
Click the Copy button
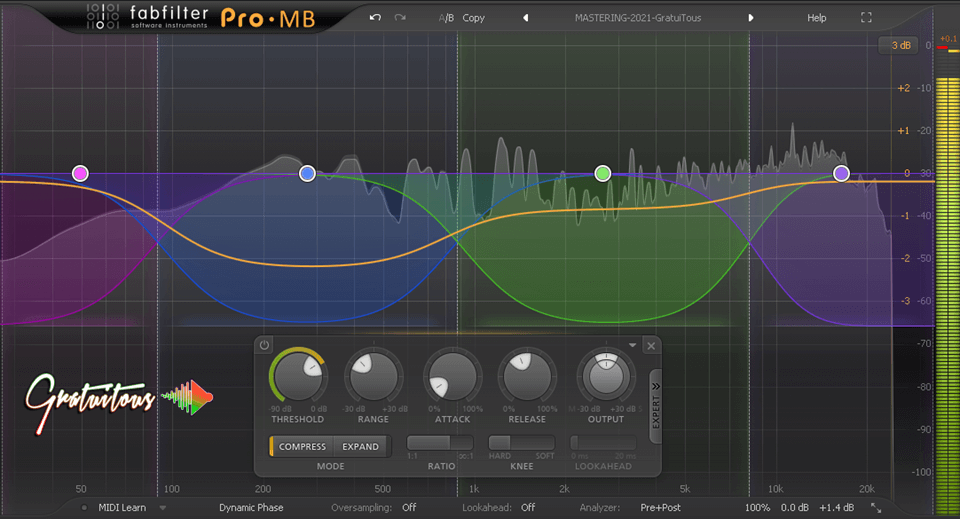coord(473,18)
